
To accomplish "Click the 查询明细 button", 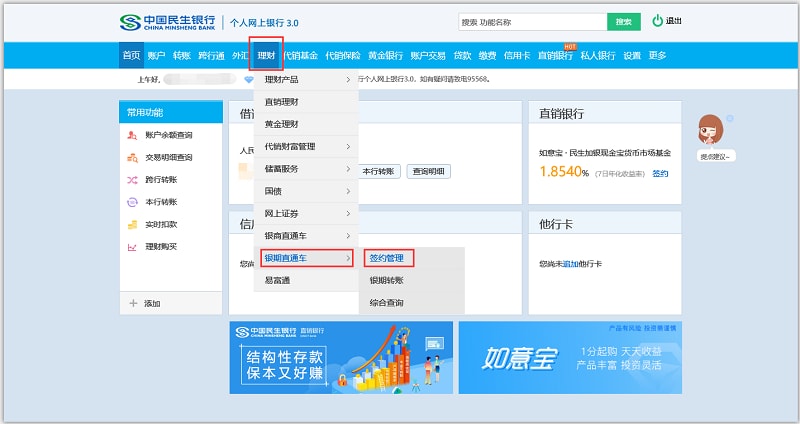I will pos(429,171).
